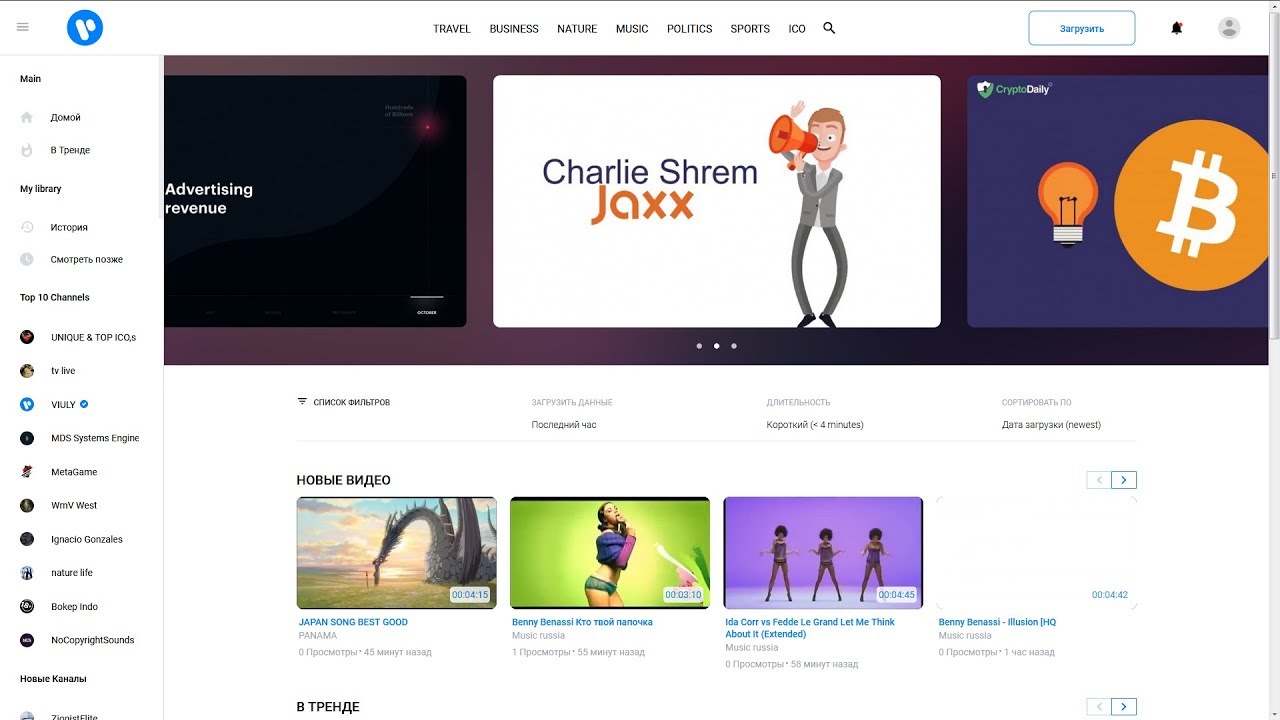The height and width of the screenshot is (720, 1280).
Task: Open Advertising revenue banner slide
Action: pyautogui.click(x=315, y=201)
